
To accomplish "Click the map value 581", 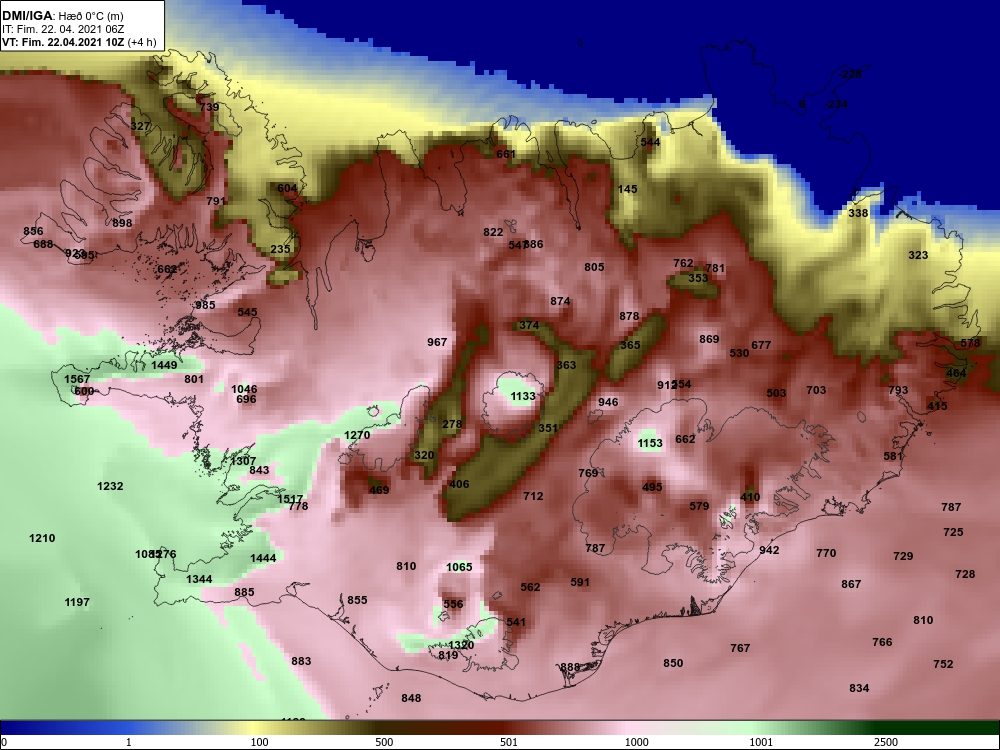I will coord(893,456).
